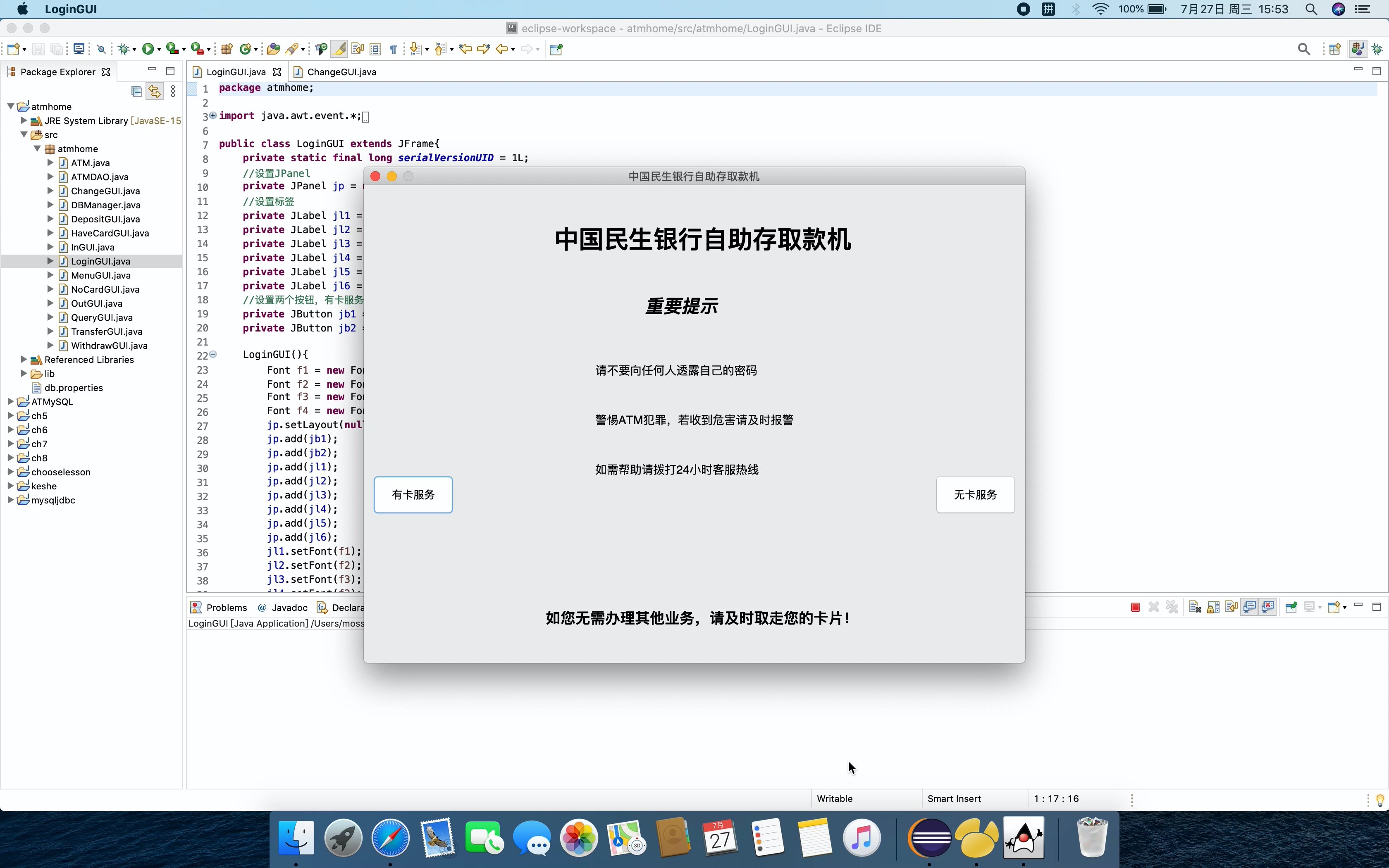Image resolution: width=1389 pixels, height=868 pixels.
Task: Click the Next Annotation arrow icon
Action: click(x=415, y=49)
